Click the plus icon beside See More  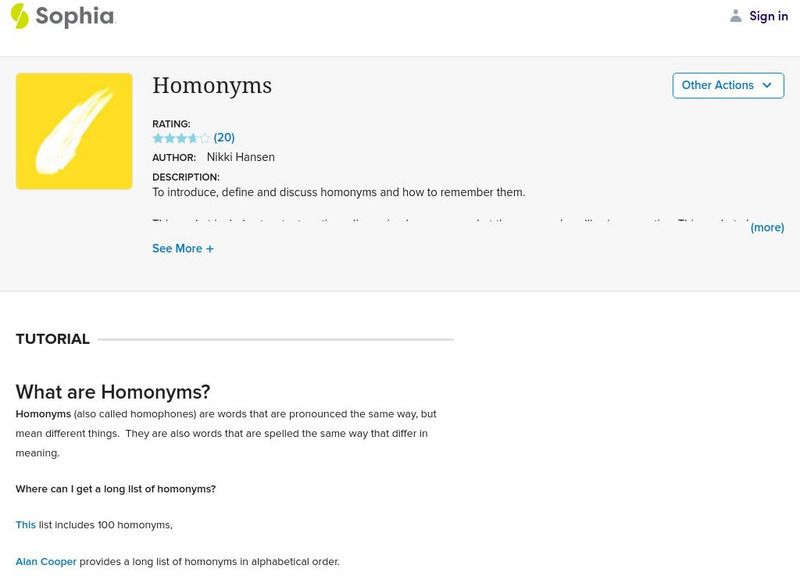click(x=210, y=249)
